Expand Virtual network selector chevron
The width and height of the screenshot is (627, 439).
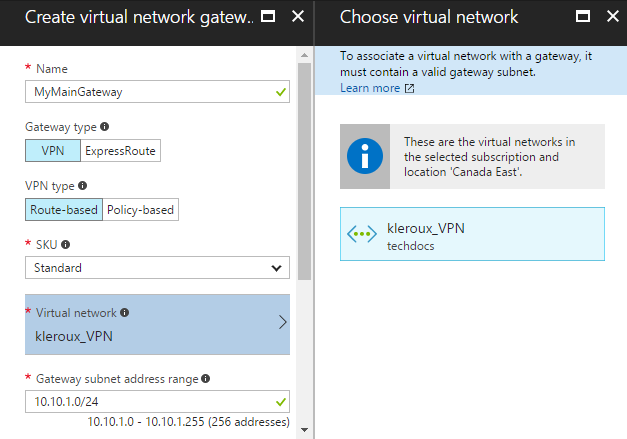coord(282,323)
